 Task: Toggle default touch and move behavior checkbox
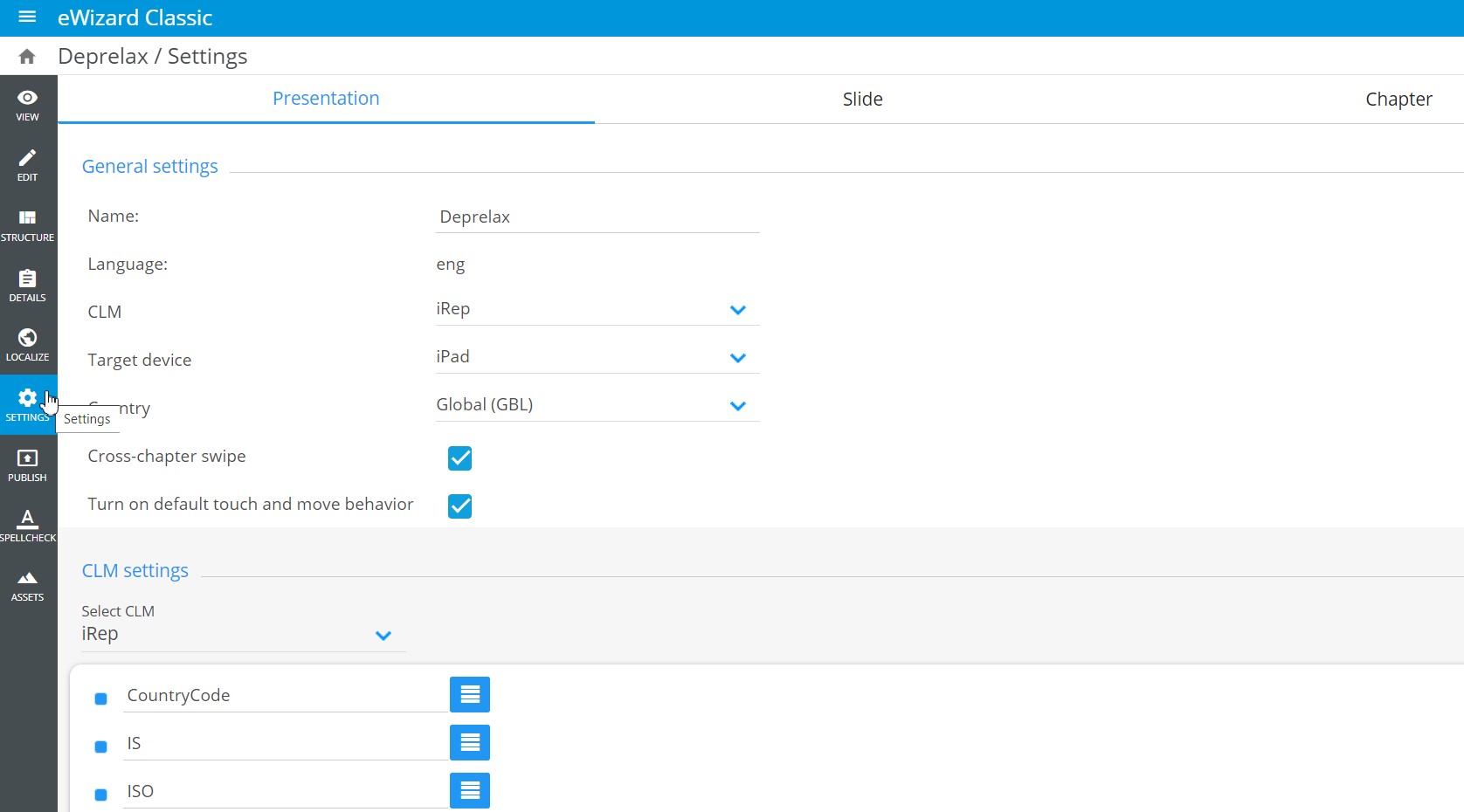pos(459,506)
